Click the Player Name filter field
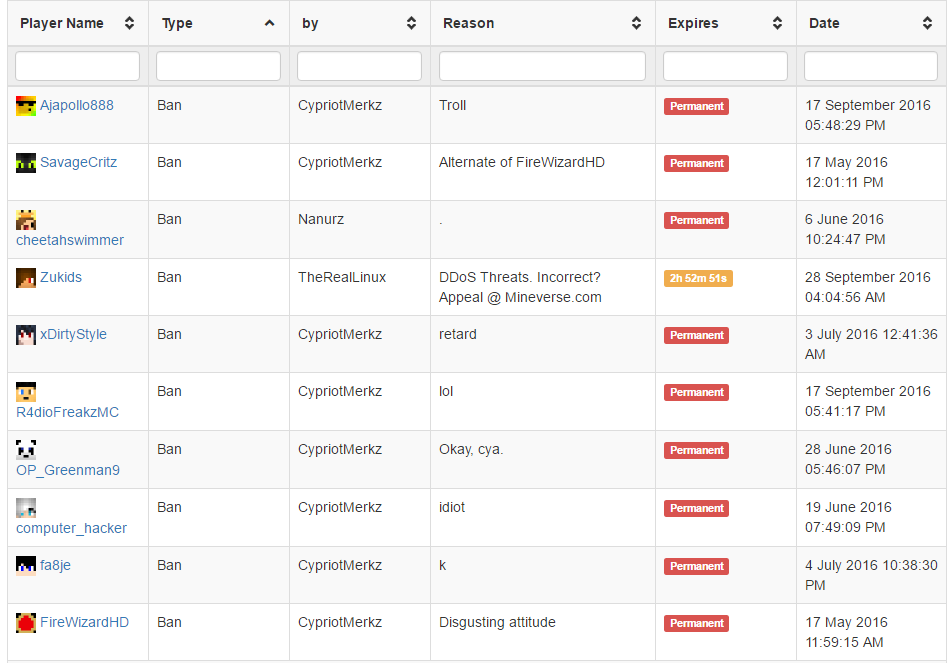The height and width of the screenshot is (663, 951). (x=78, y=66)
